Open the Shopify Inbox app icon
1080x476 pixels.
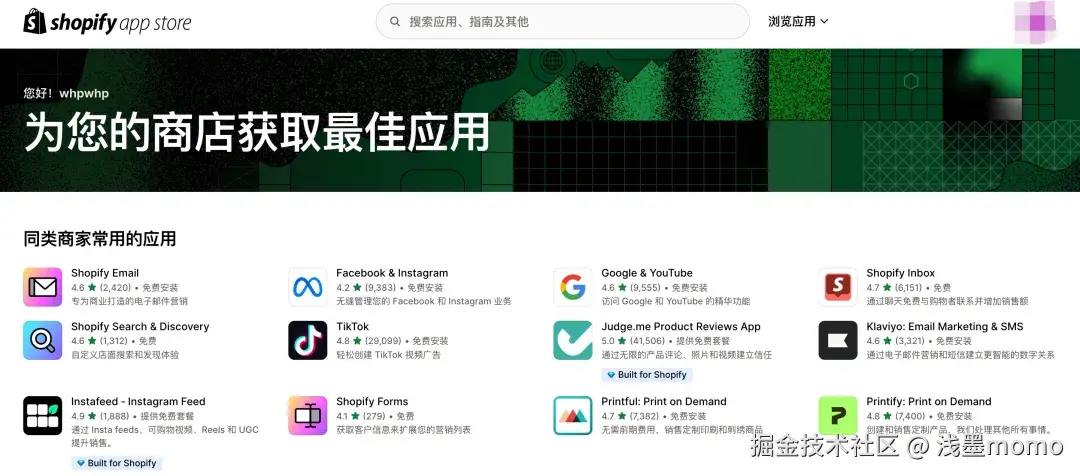pos(838,287)
